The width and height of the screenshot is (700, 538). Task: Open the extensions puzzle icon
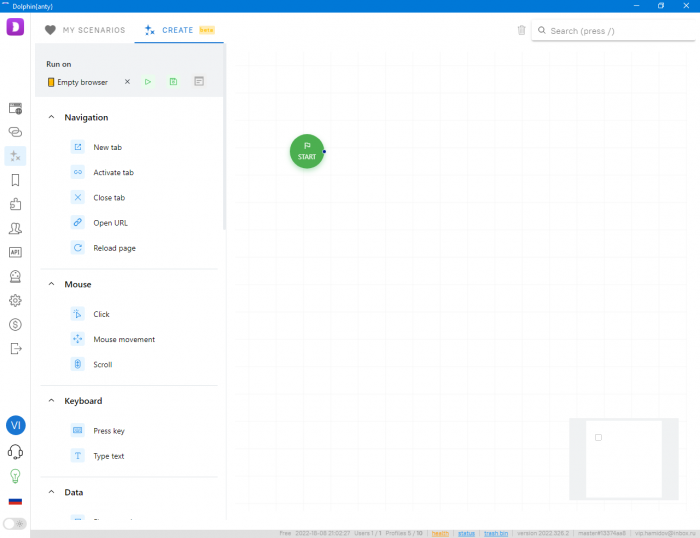15,204
